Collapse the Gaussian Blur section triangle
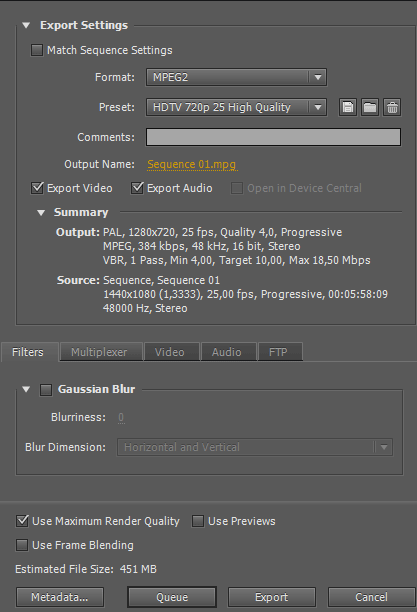417x612 pixels. (26, 389)
